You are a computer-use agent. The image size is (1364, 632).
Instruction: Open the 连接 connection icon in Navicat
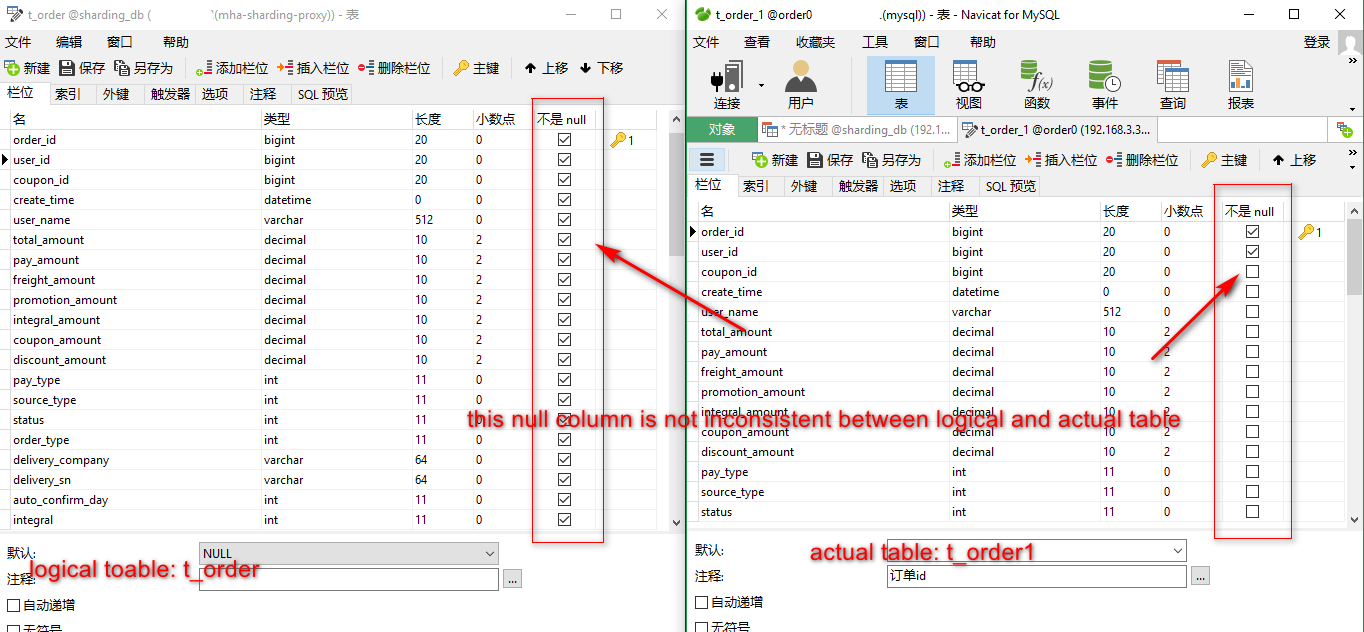(727, 85)
